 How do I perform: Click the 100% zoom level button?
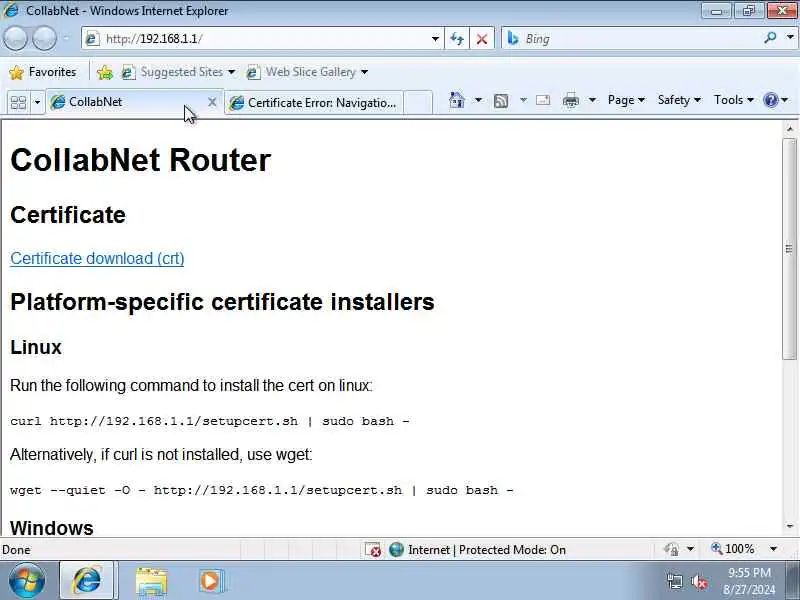point(733,549)
